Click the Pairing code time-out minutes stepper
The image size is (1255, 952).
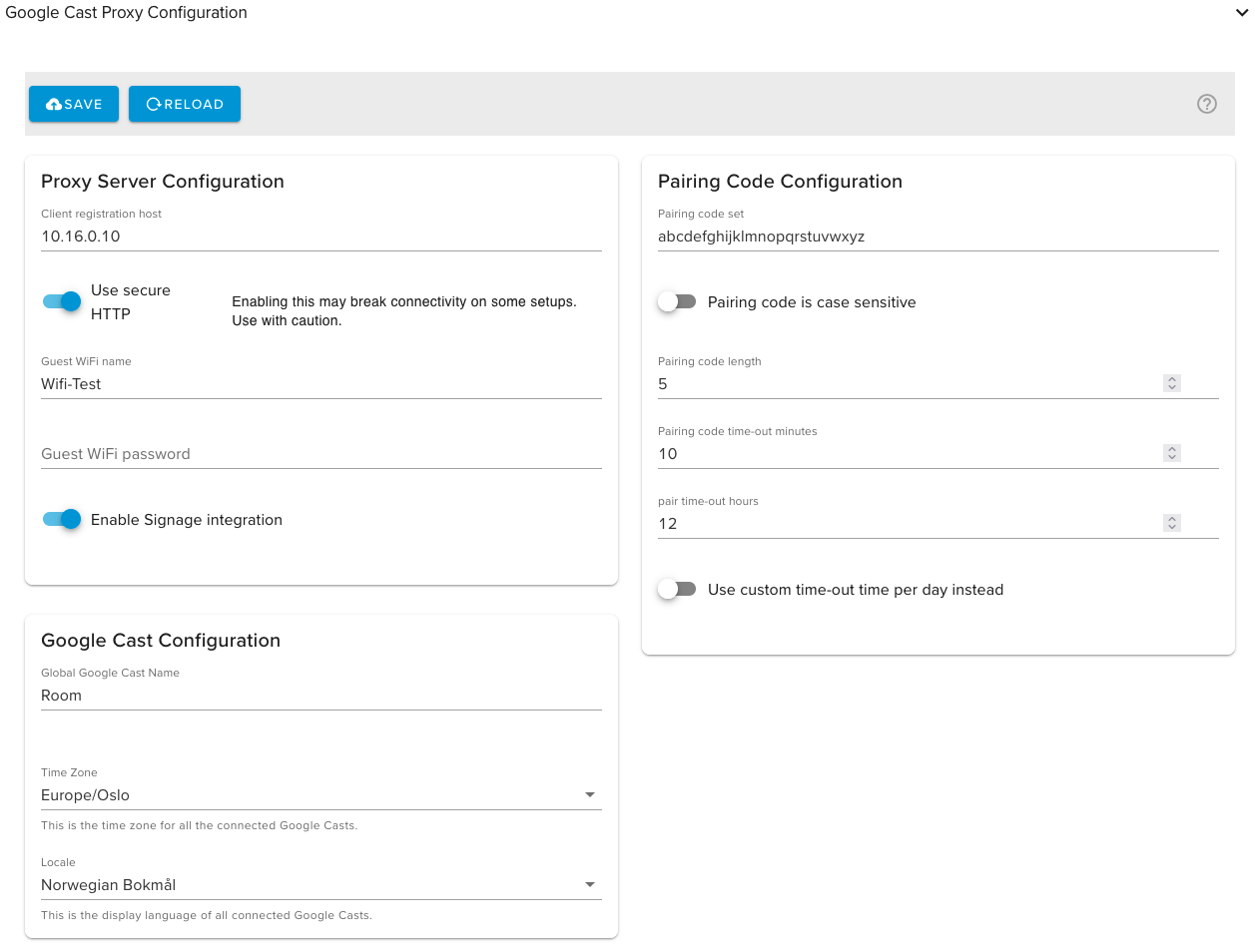(x=1172, y=453)
